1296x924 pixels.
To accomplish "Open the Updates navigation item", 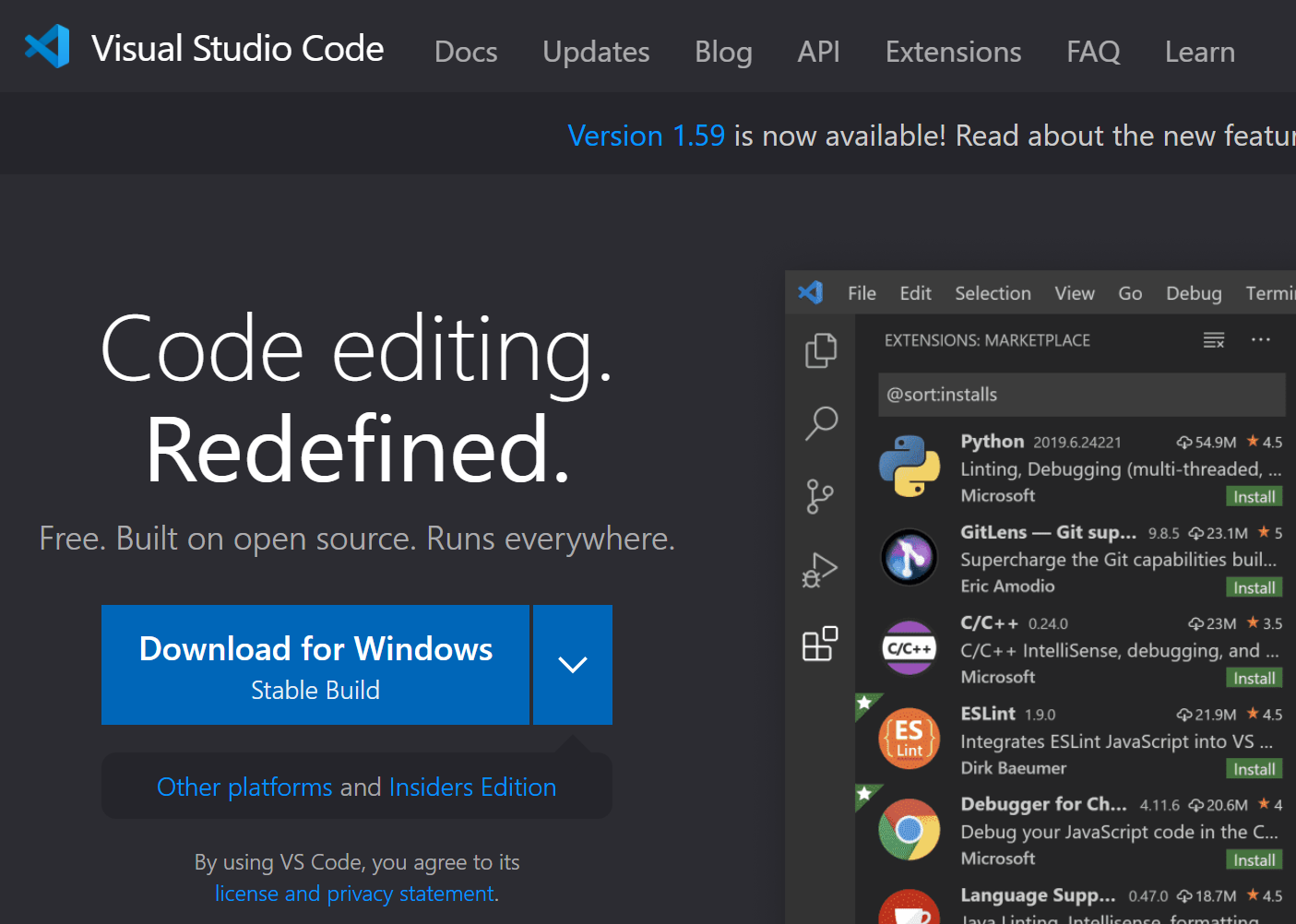I will 596,52.
